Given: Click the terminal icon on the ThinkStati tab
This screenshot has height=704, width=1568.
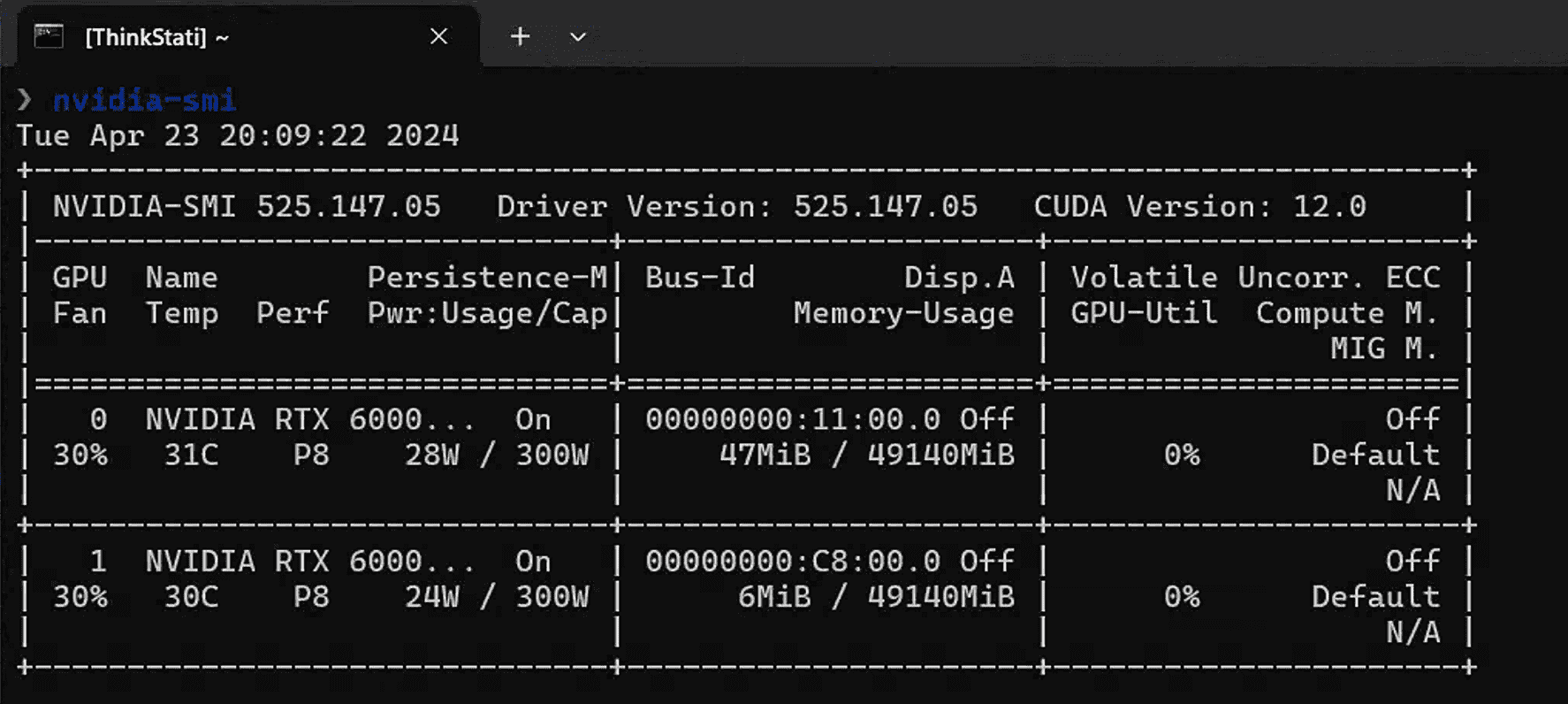Looking at the screenshot, I should coord(49,36).
